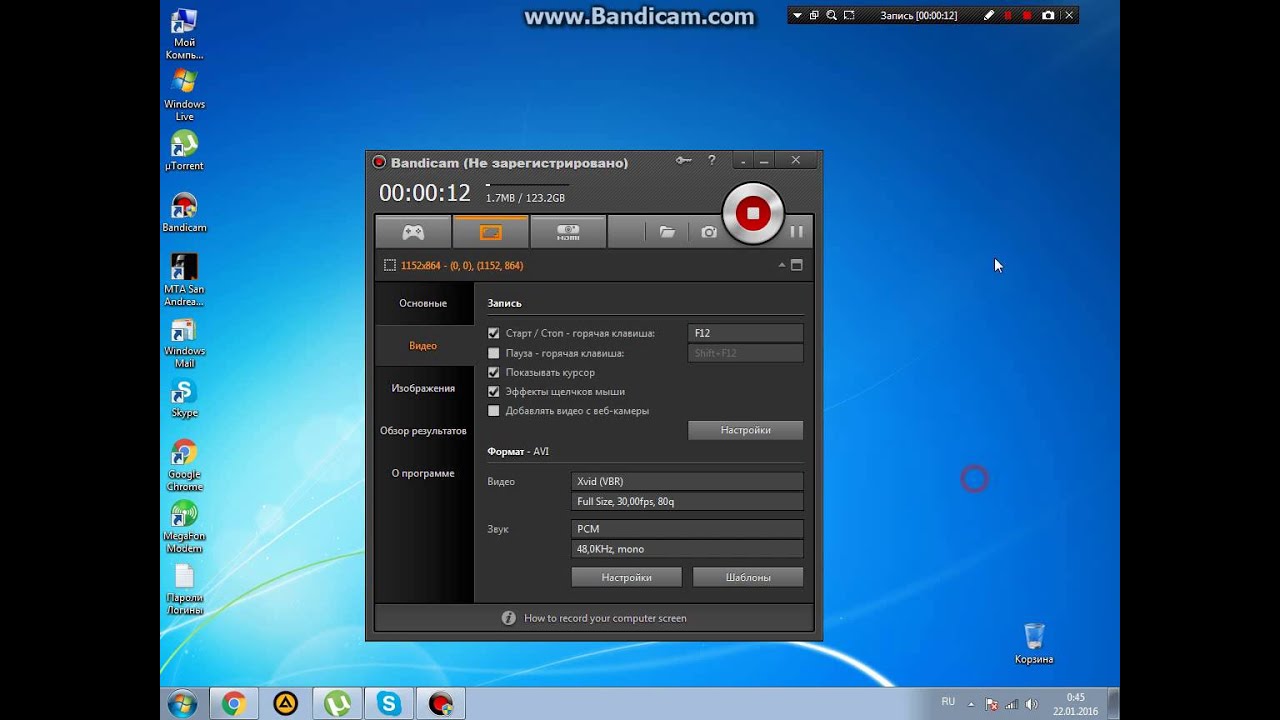The width and height of the screenshot is (1280, 720).
Task: Click Chrome icon in taskbar
Action: (x=234, y=704)
